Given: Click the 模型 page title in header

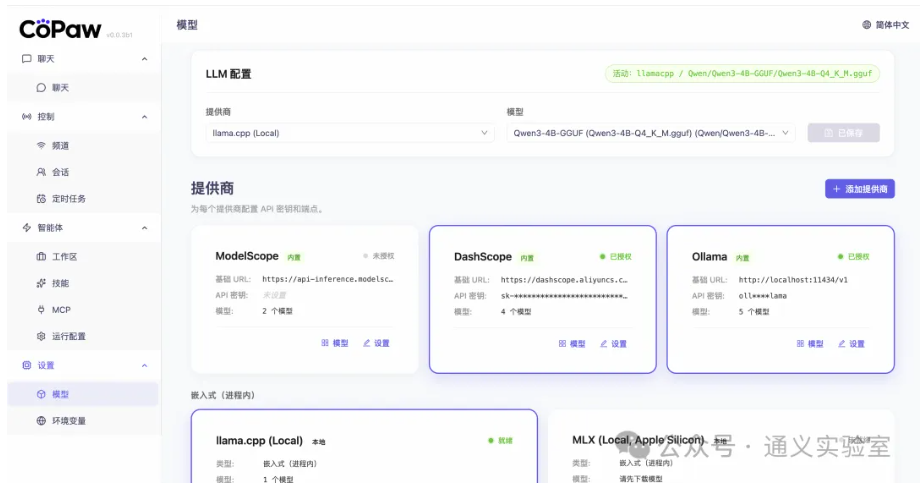Looking at the screenshot, I should coord(187,25).
